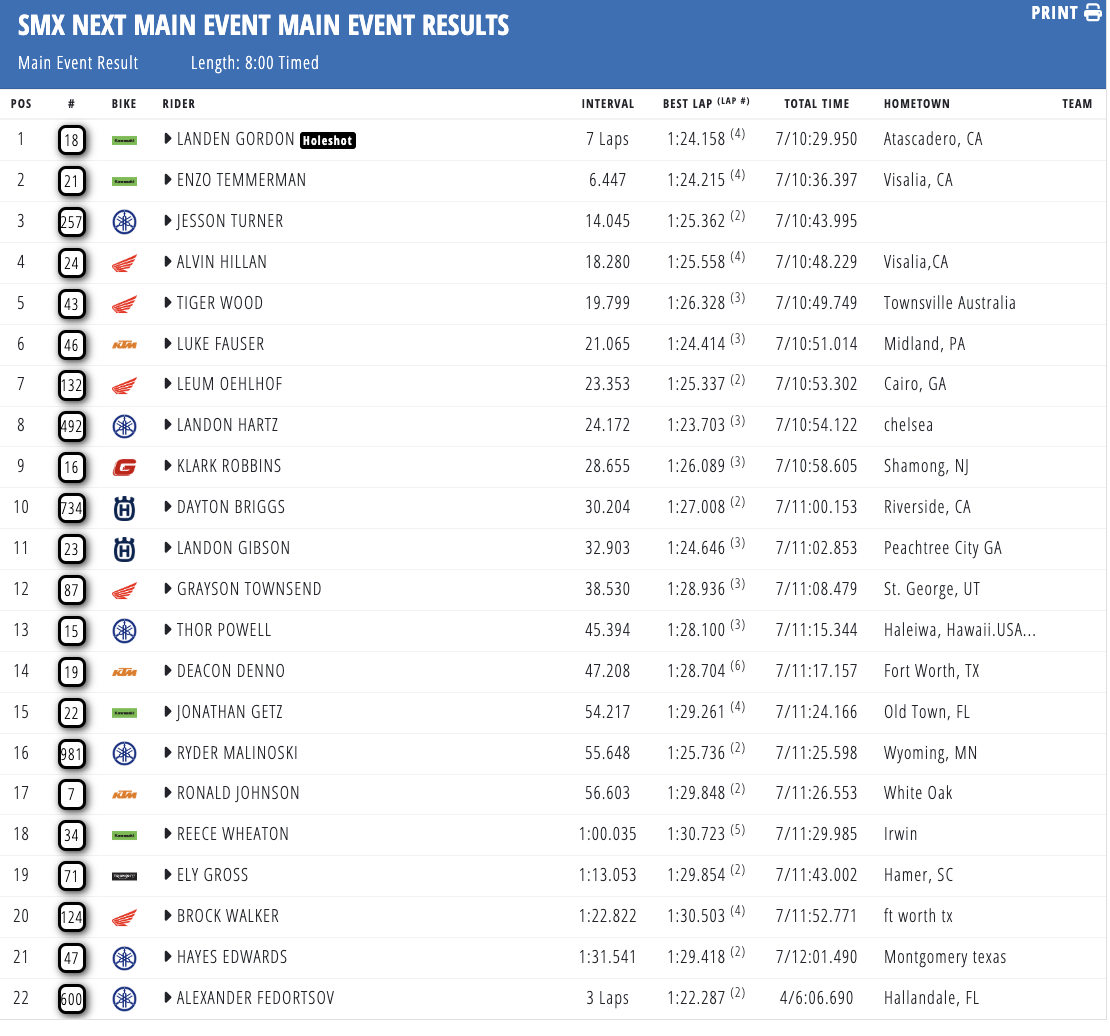
Task: Expand Enzo Temmerman's rider row
Action: 168,181
